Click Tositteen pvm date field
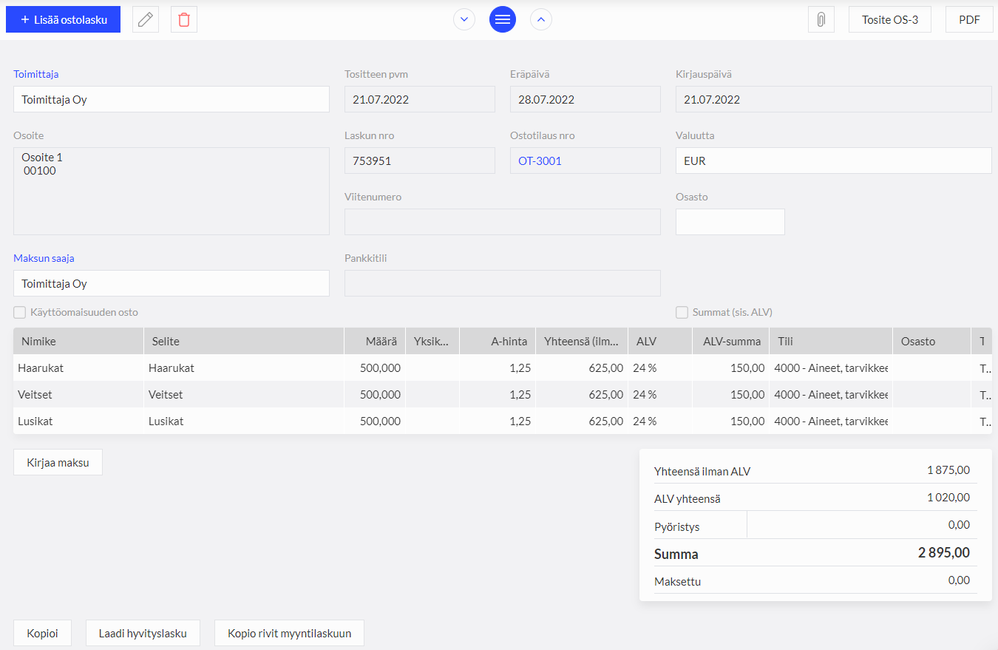 click(x=419, y=99)
